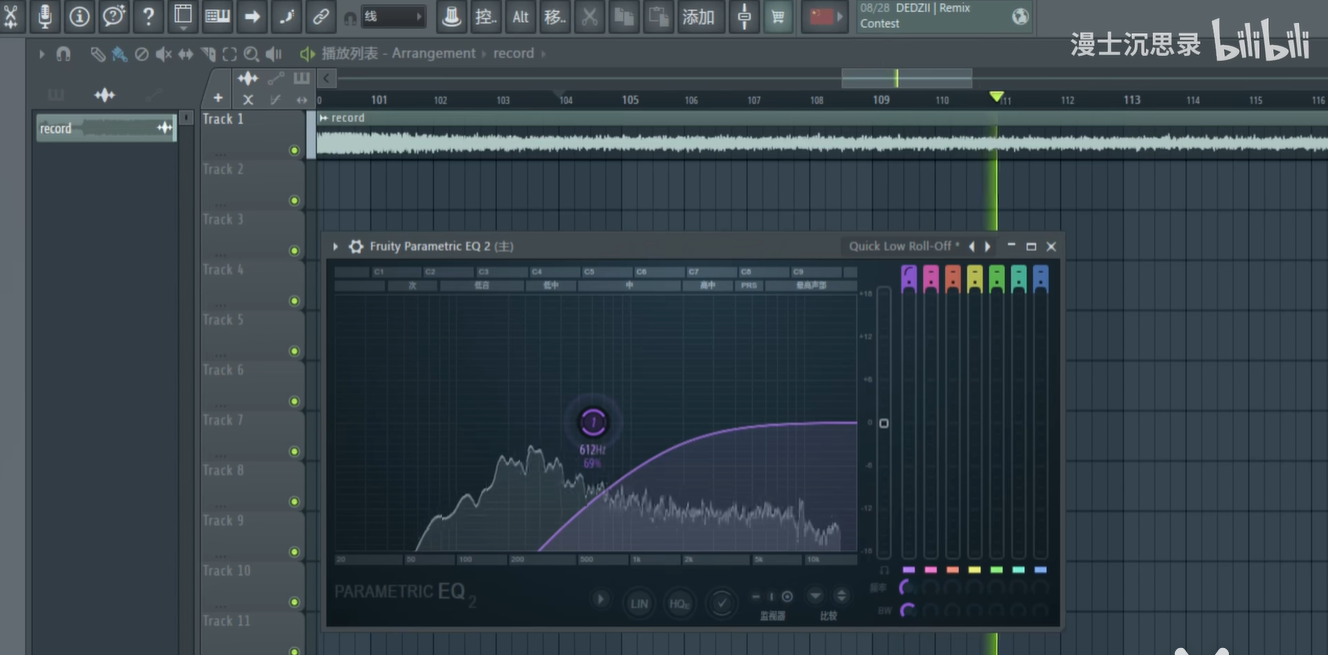1328x655 pixels.
Task: Select the paint brush tool in playlist toolbar
Action: (x=119, y=54)
